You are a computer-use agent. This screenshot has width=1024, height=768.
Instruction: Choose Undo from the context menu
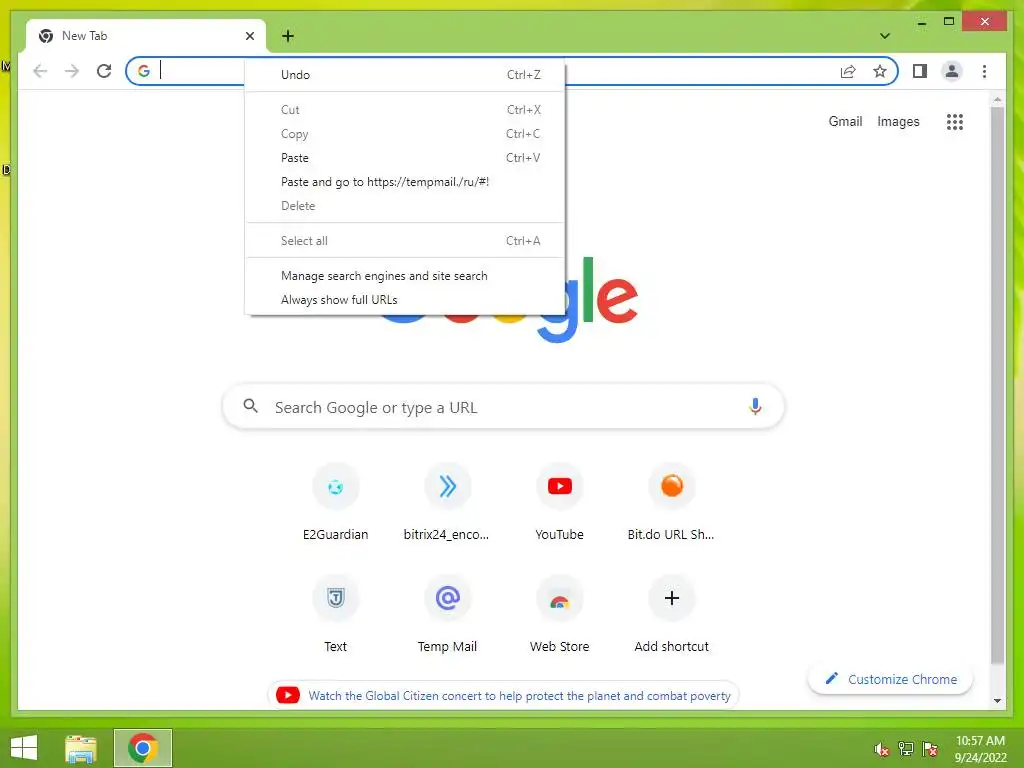click(x=405, y=74)
